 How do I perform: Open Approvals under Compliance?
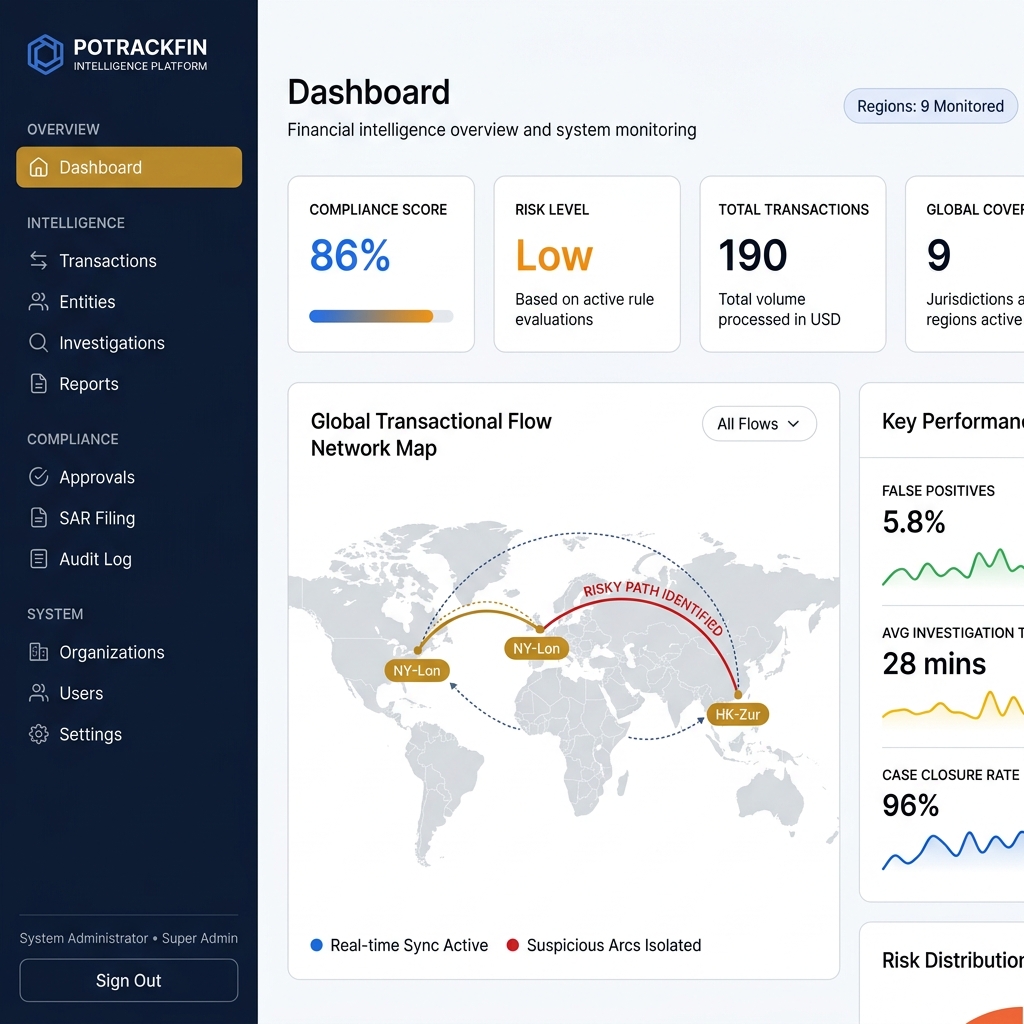click(x=129, y=477)
